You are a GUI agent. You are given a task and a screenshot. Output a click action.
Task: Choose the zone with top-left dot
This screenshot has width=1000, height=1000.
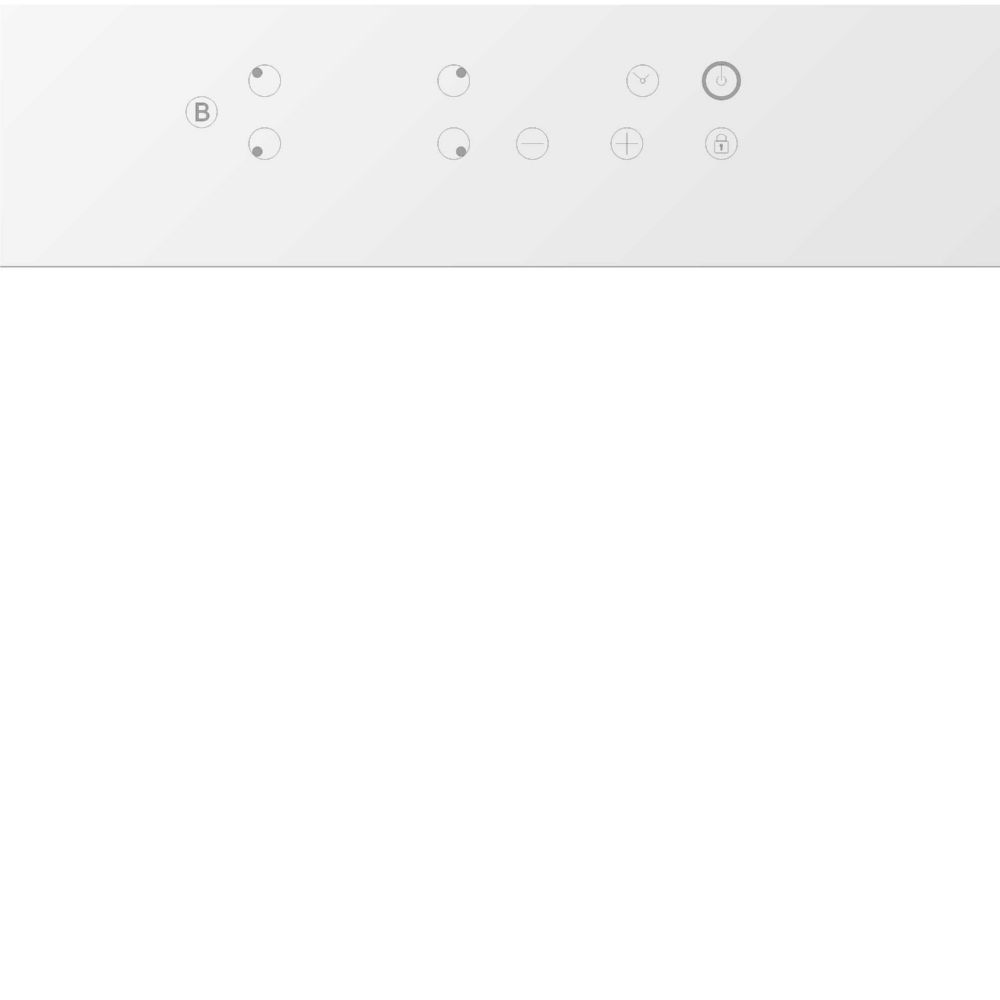coord(265,81)
